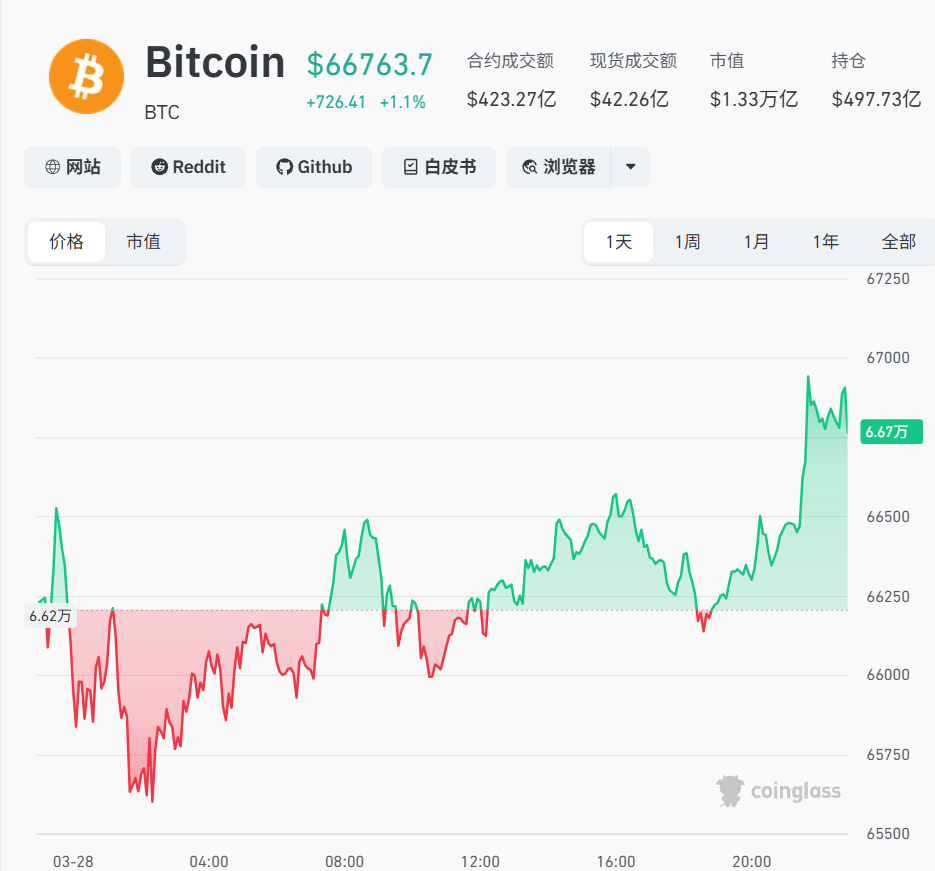Switch the chart to 市值 market cap view
This screenshot has width=935, height=871.
pyautogui.click(x=143, y=242)
